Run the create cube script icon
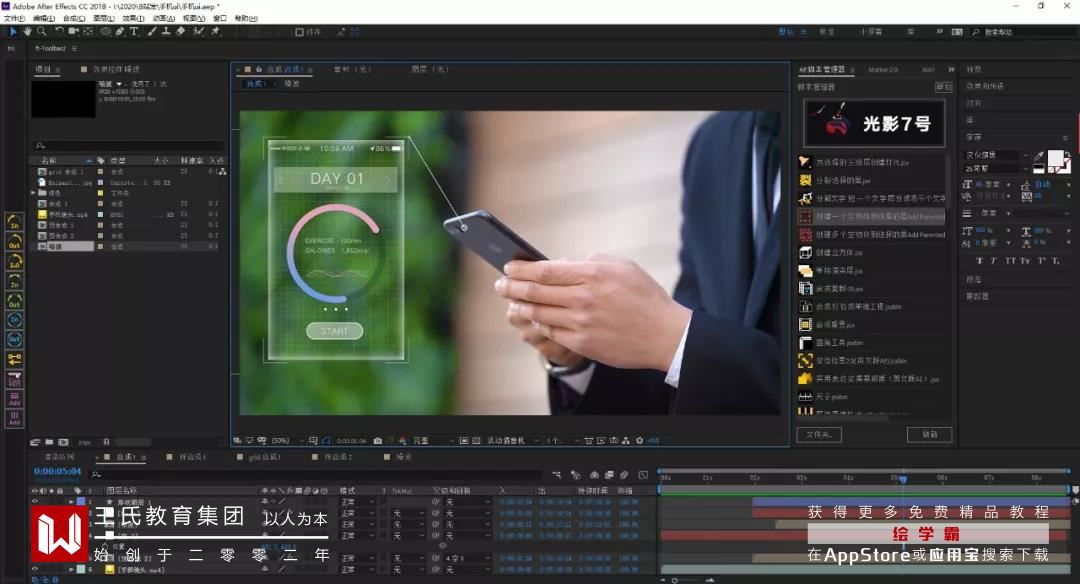 click(805, 253)
